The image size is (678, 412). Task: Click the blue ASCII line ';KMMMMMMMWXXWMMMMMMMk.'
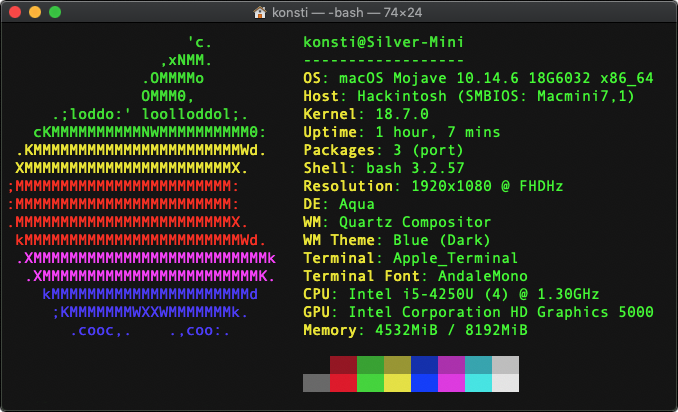pyautogui.click(x=150, y=312)
